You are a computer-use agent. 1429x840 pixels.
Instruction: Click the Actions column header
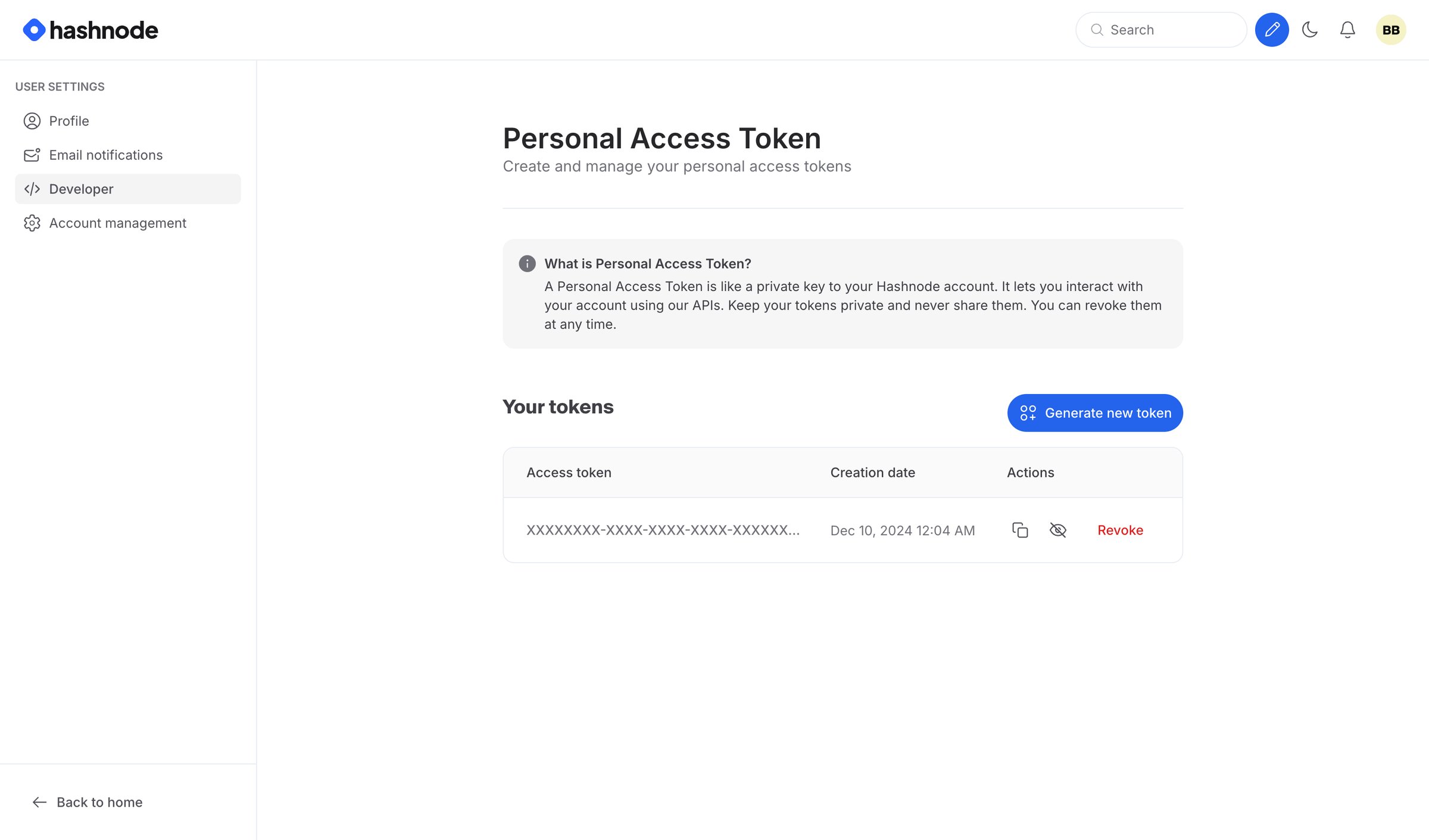(x=1031, y=472)
